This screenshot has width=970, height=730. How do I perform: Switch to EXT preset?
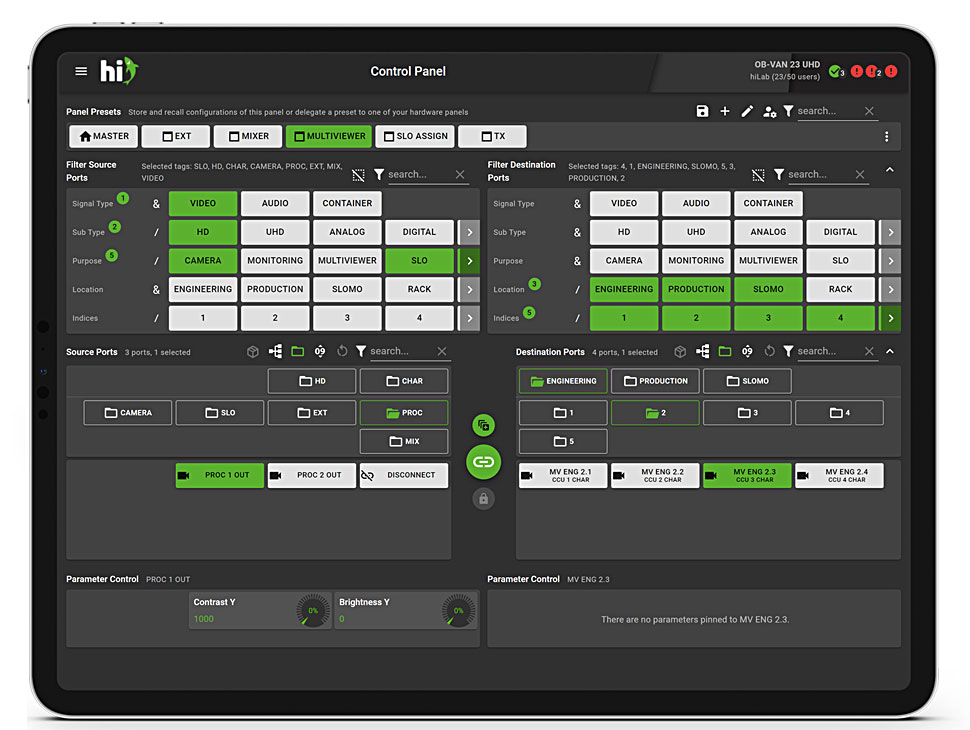(176, 137)
